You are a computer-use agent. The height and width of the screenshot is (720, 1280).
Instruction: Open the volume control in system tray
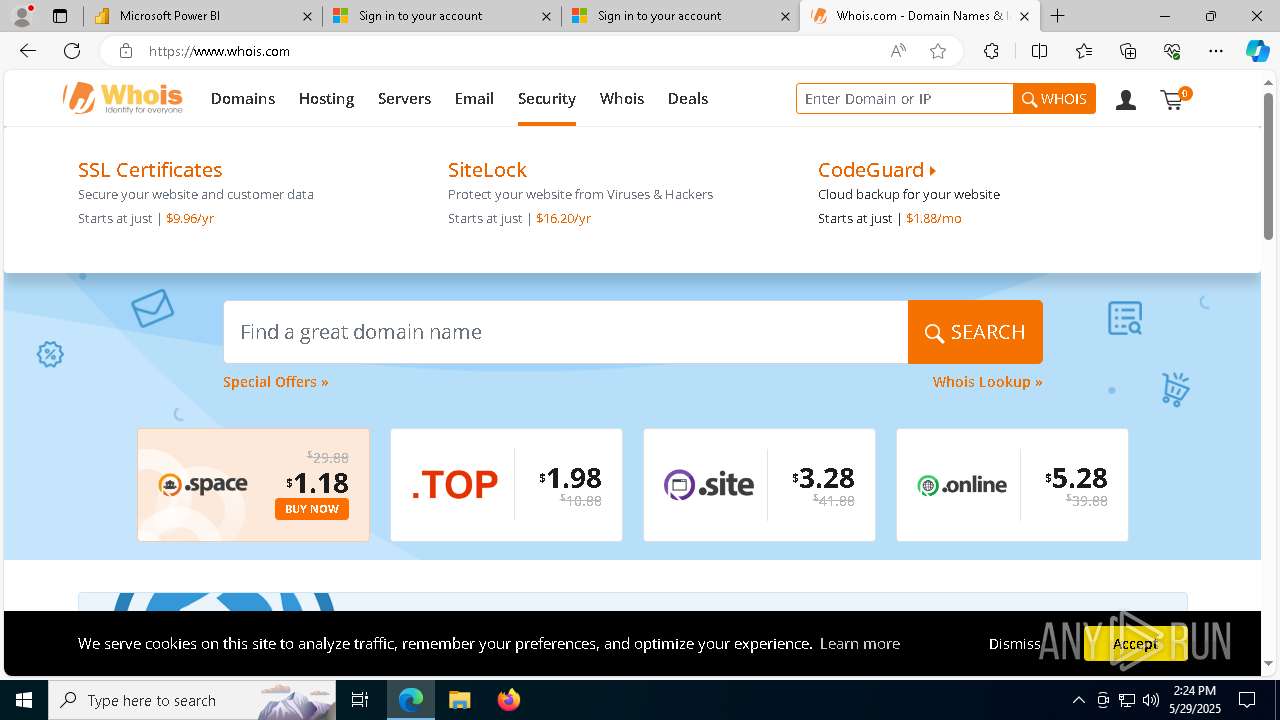pyautogui.click(x=1151, y=700)
